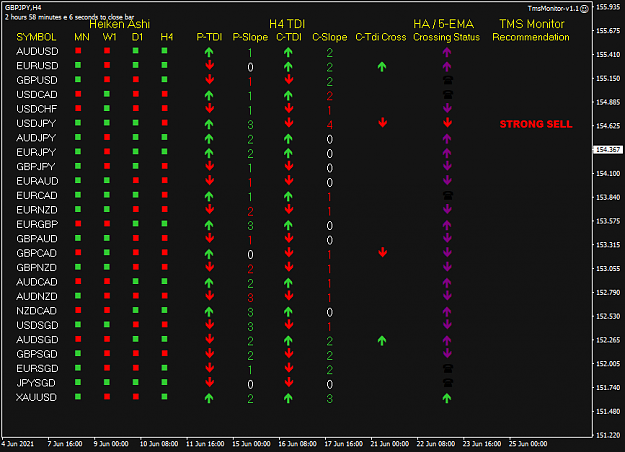Click the GBPUSD telephone crossing status icon
The image size is (625, 452).
(448, 80)
